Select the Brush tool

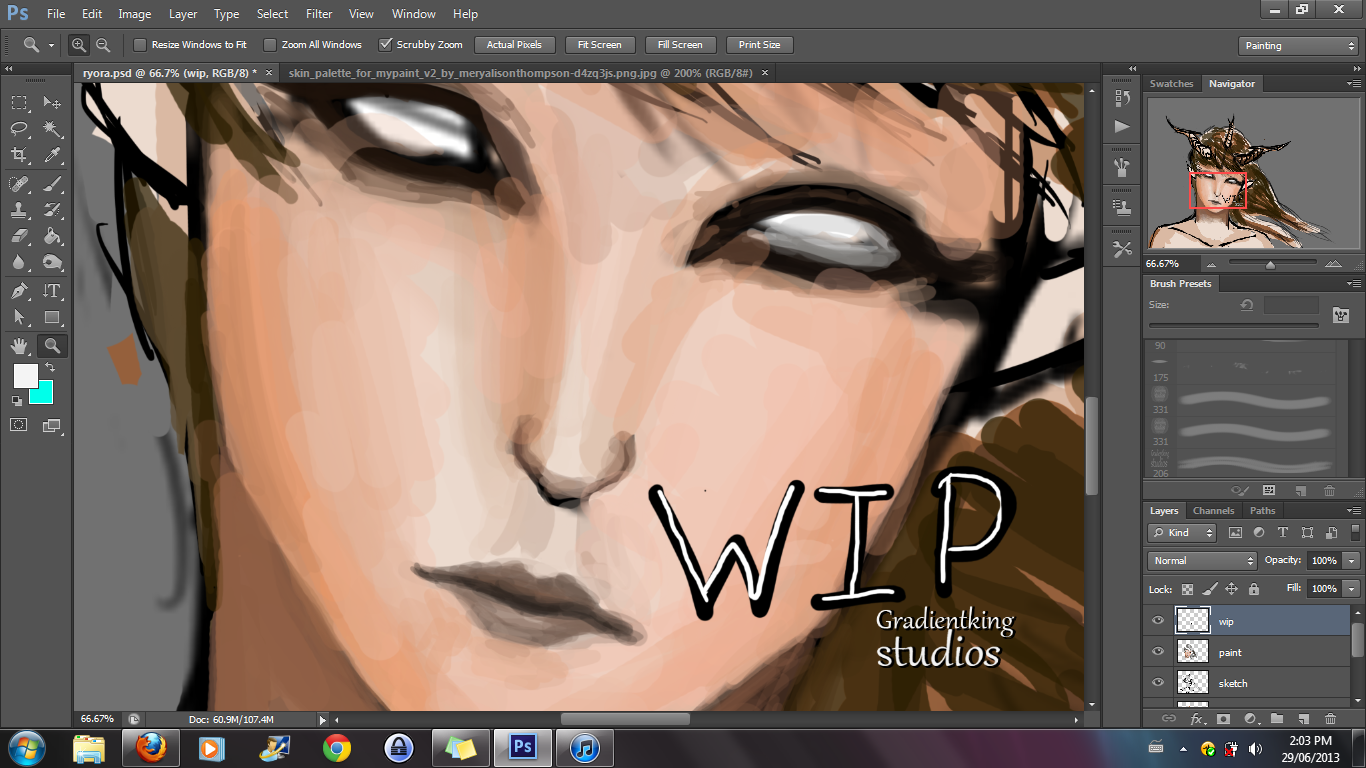[53, 183]
